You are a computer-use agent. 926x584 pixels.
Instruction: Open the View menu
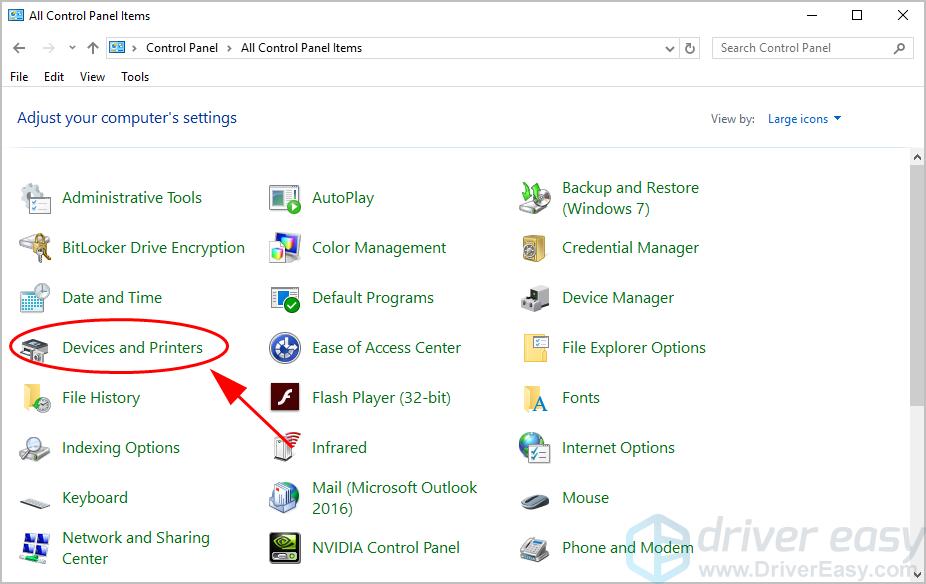pyautogui.click(x=92, y=76)
